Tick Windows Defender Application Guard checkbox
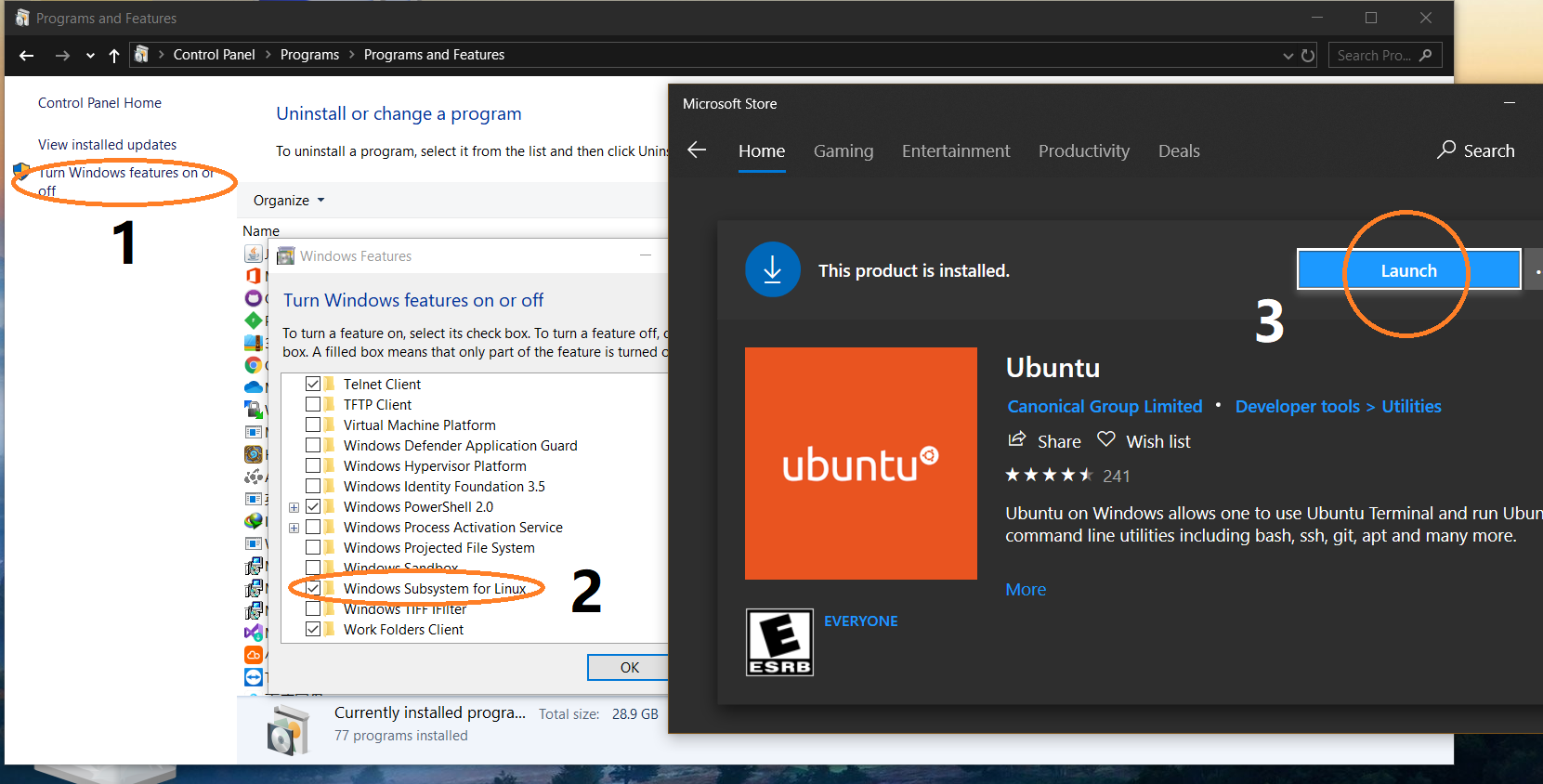Viewport: 1543px width, 784px height. (x=313, y=445)
